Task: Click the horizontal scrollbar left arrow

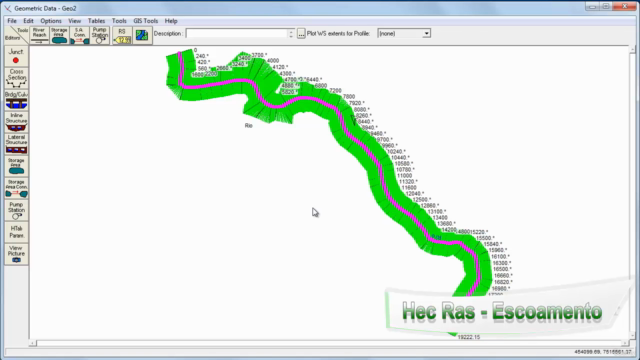Action: [x=33, y=343]
